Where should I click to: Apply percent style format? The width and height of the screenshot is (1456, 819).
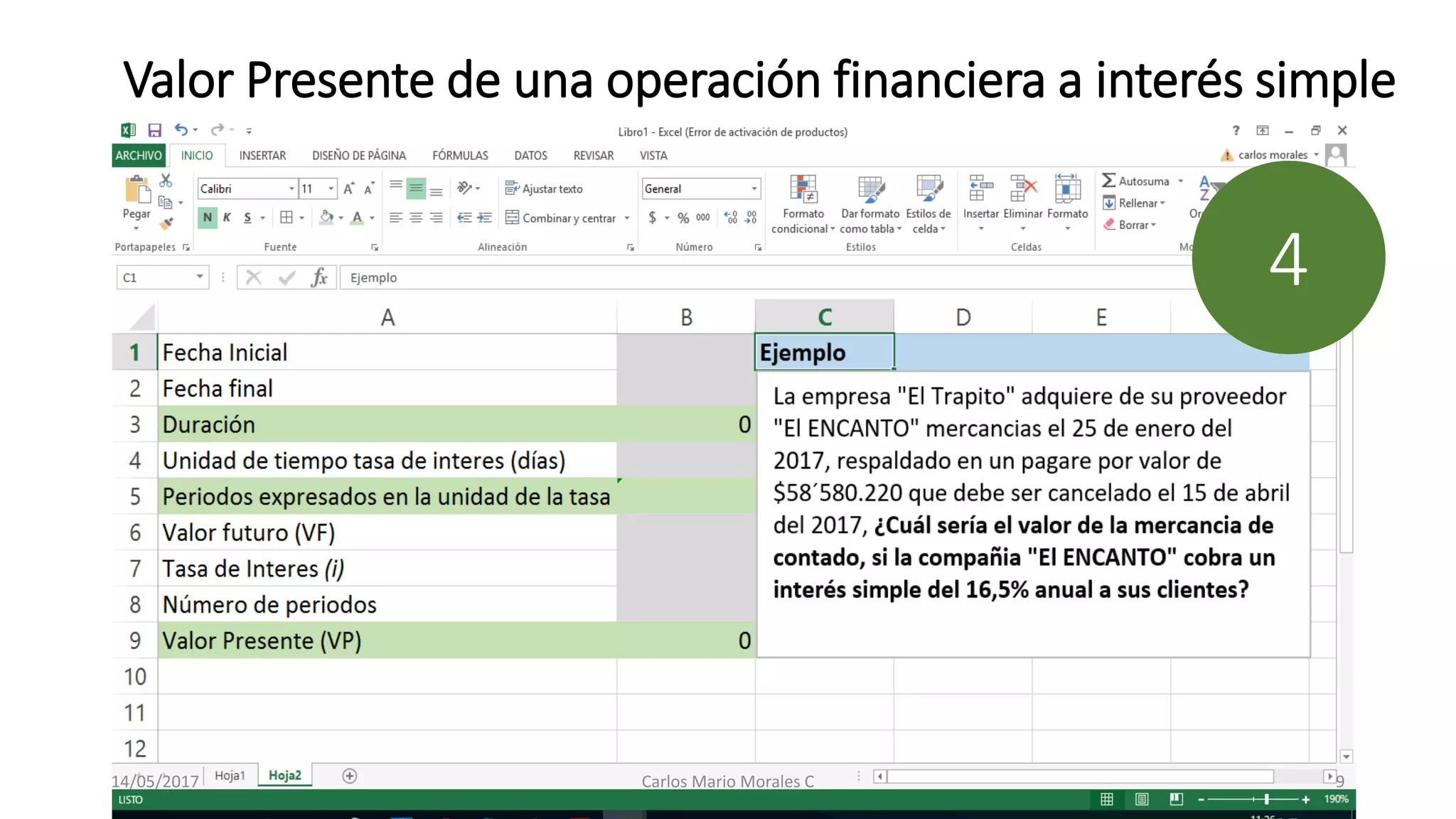[x=683, y=218]
